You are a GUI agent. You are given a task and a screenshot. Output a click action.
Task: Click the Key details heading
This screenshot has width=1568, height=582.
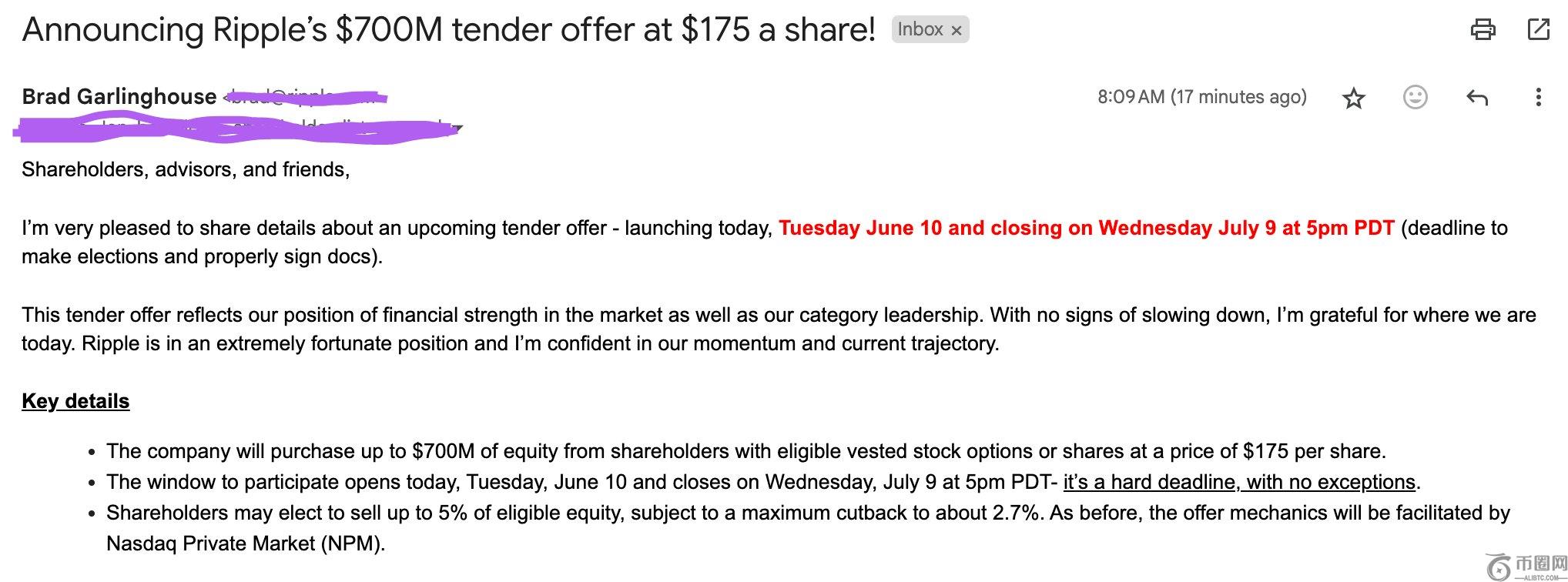pos(75,401)
